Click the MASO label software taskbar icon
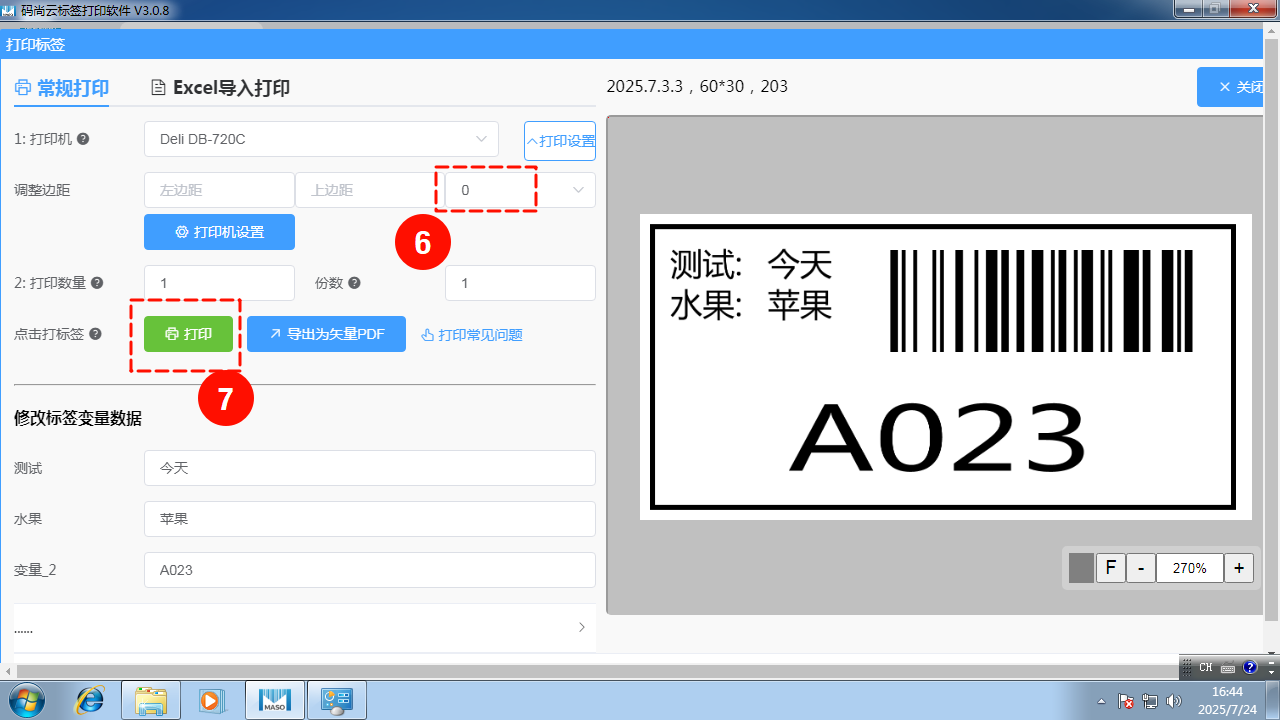 pyautogui.click(x=275, y=700)
